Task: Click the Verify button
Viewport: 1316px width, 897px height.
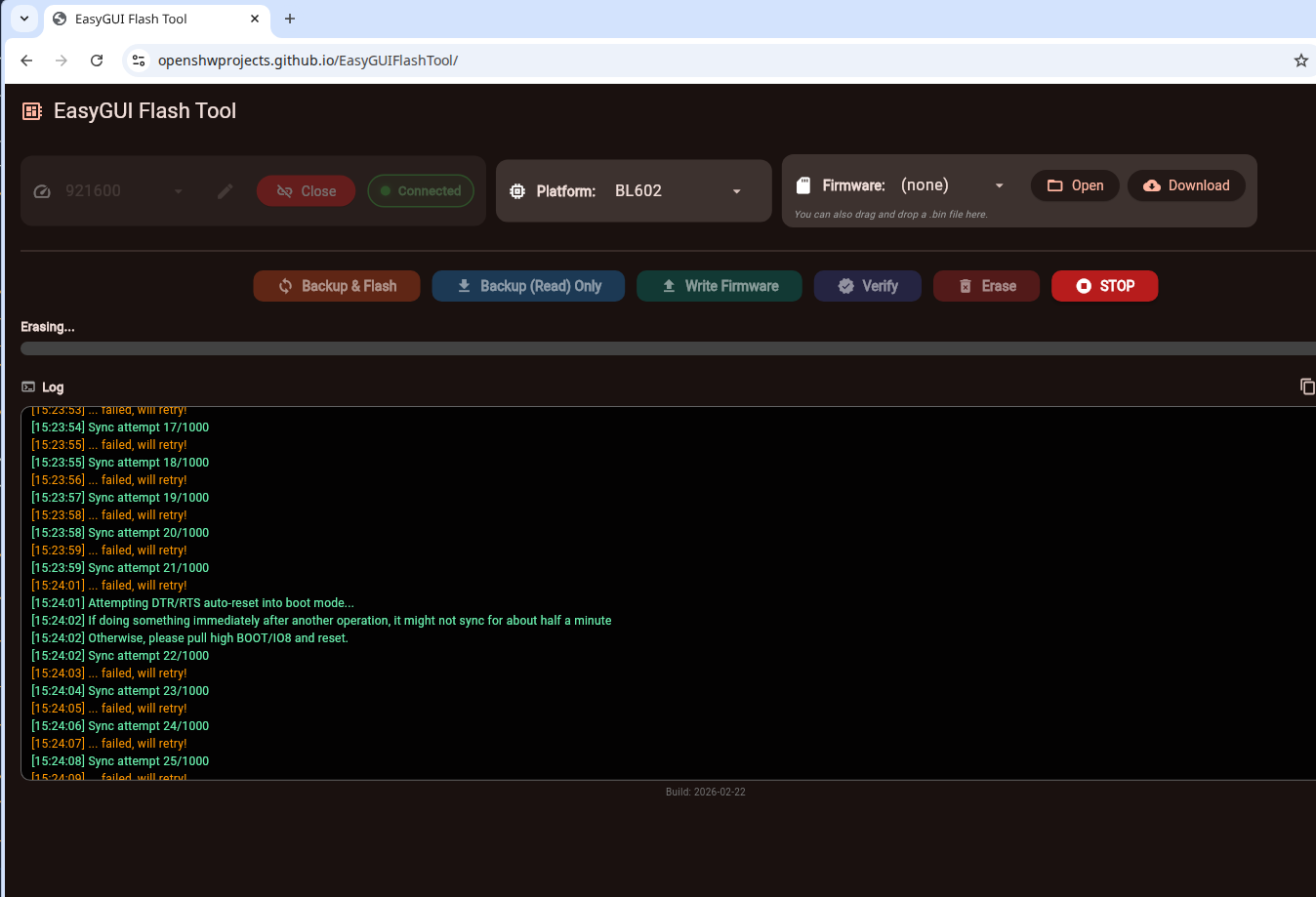Action: tap(868, 286)
